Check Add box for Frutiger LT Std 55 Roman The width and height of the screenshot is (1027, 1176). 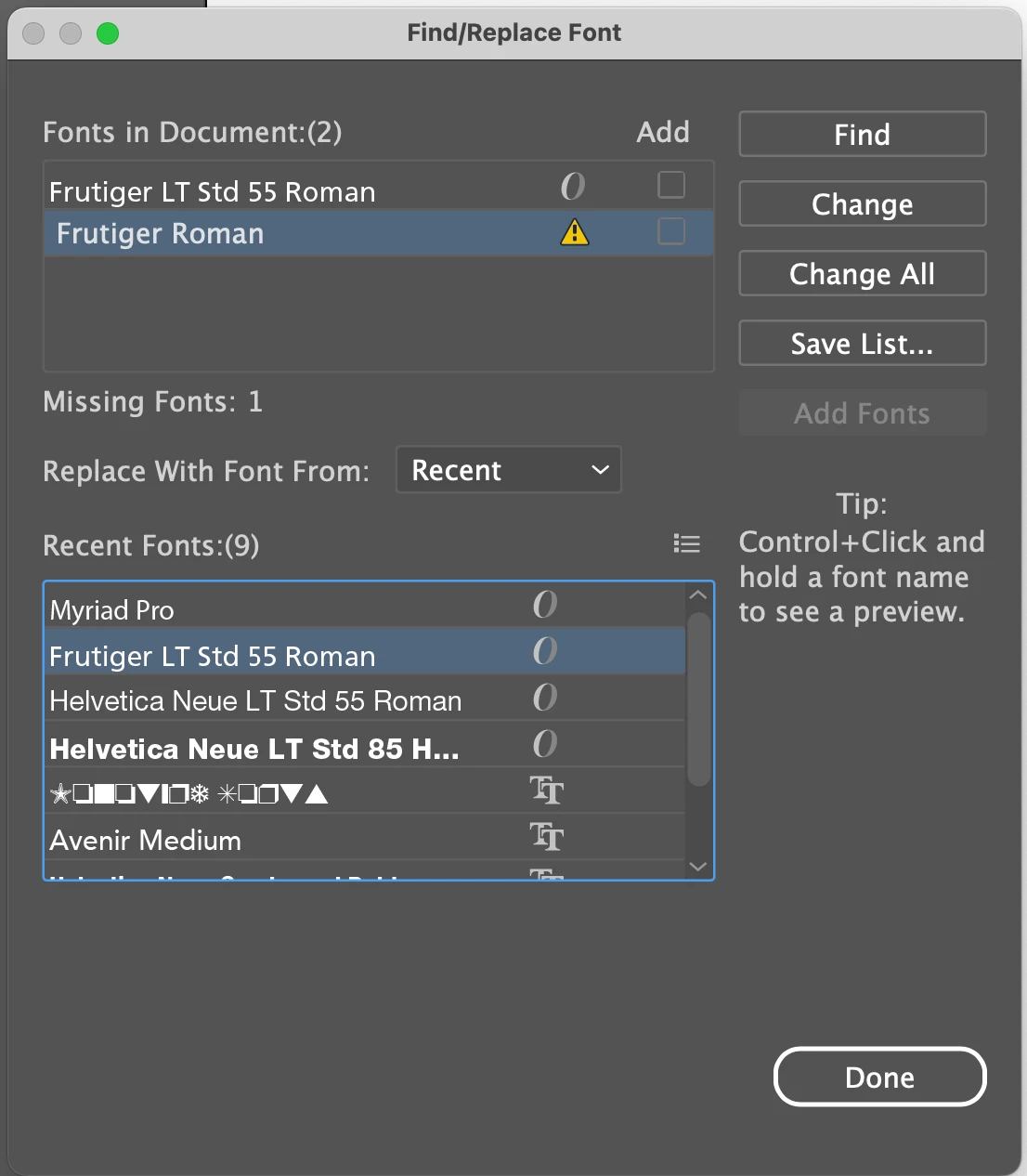tap(671, 185)
